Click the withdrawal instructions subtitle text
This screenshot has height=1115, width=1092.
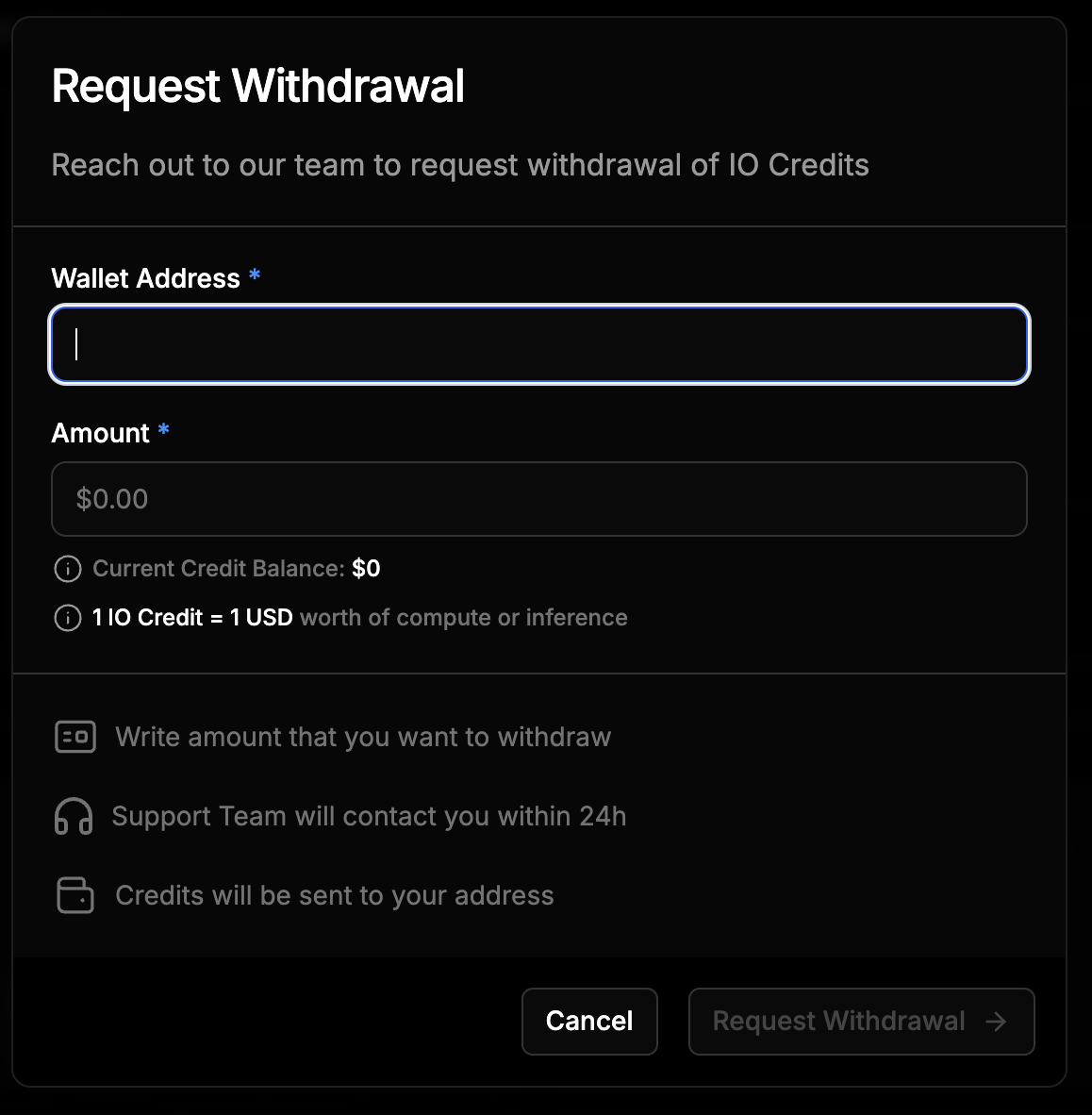click(461, 165)
